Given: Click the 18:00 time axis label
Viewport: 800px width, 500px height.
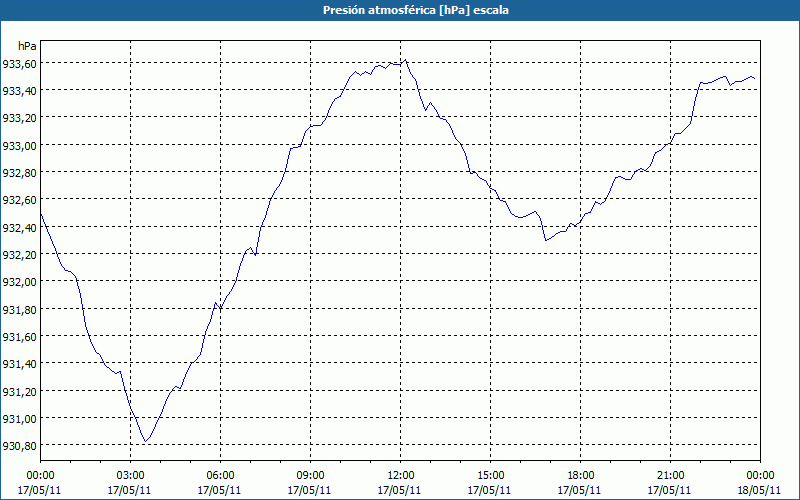Looking at the screenshot, I should pos(581,476).
